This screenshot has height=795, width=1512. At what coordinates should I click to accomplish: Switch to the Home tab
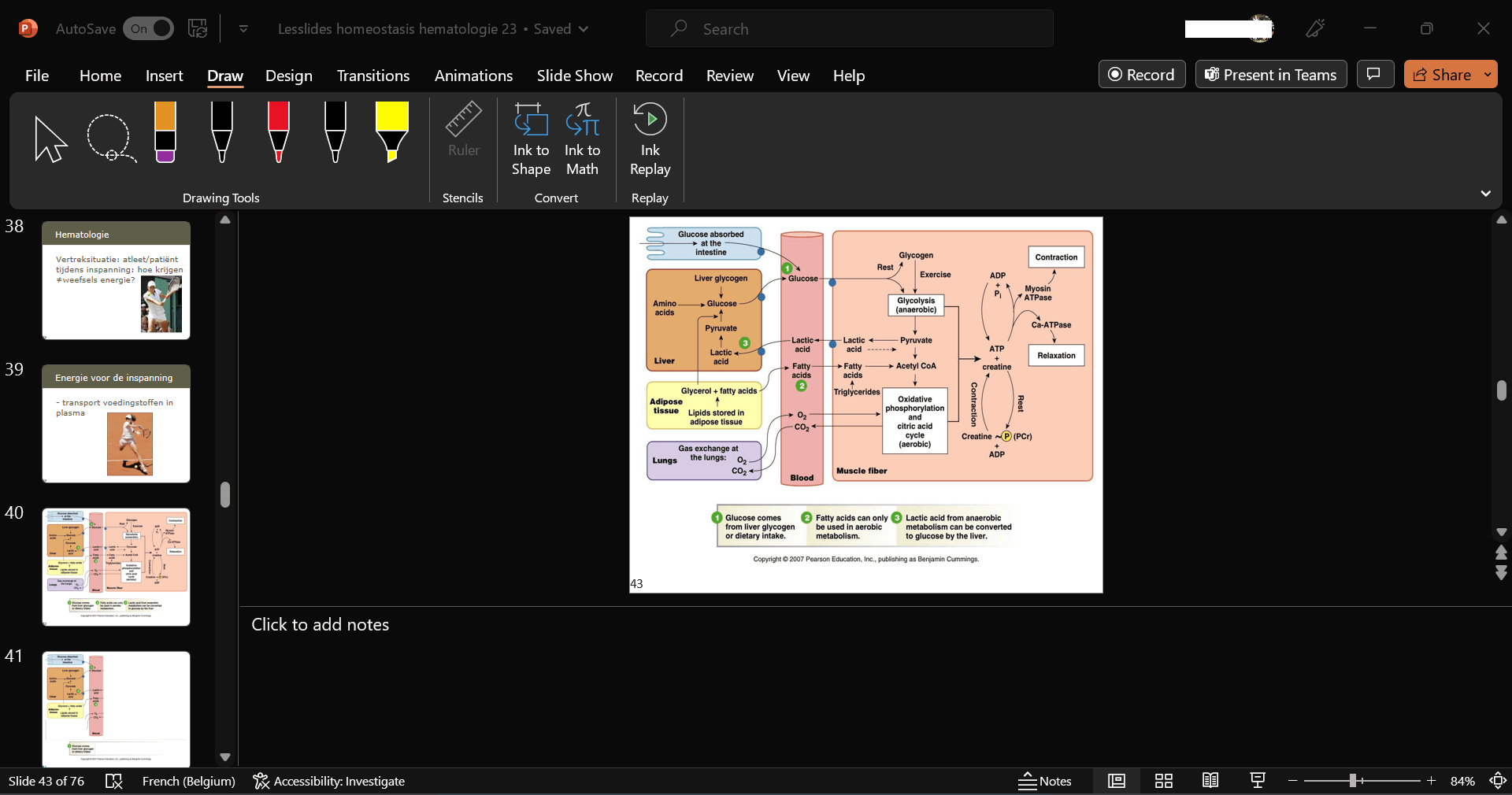[100, 76]
